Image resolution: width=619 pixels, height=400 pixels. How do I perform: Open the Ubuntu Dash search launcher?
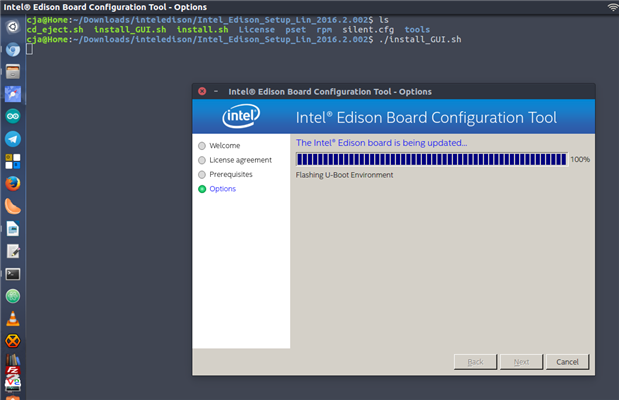(13, 27)
